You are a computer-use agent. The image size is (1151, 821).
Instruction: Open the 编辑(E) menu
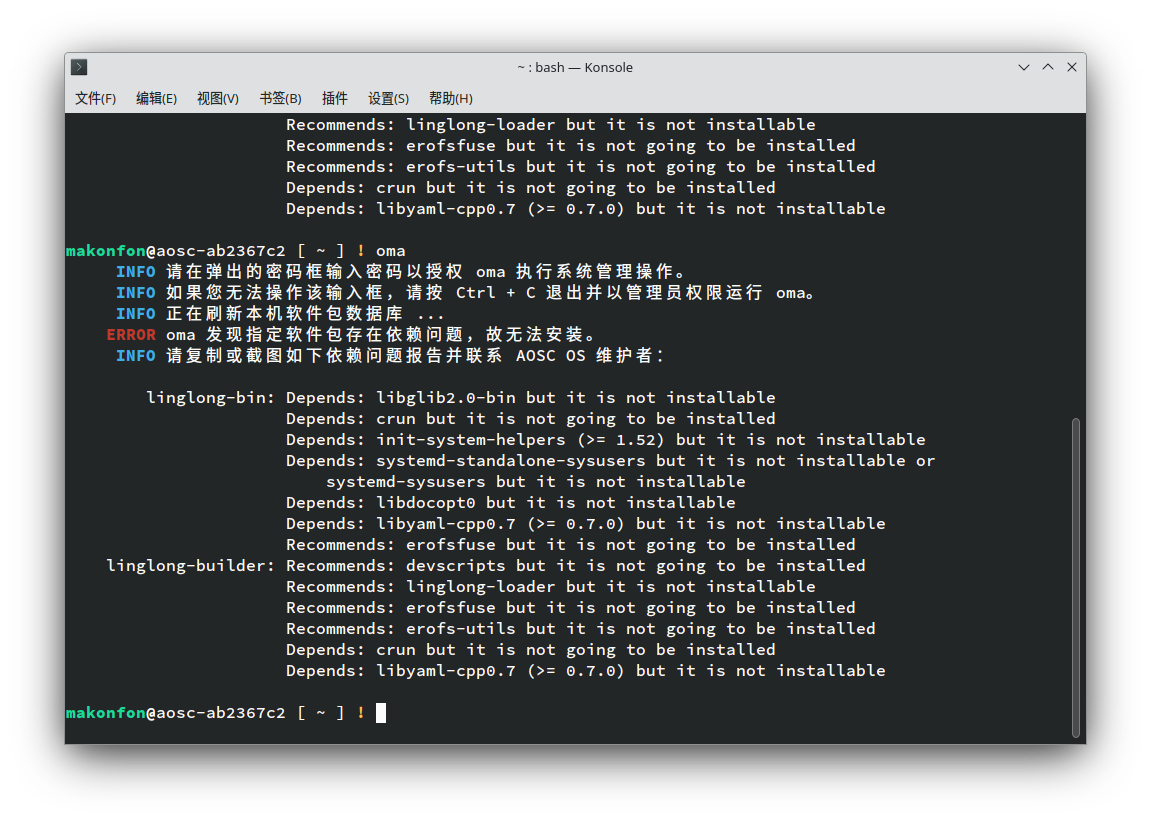[x=156, y=98]
